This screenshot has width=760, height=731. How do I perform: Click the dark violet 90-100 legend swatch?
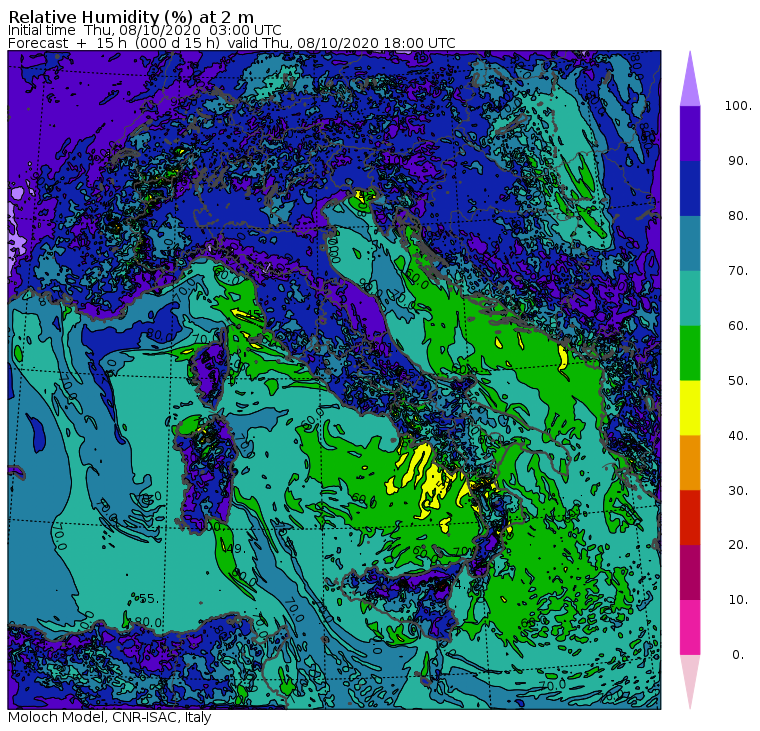coord(690,133)
